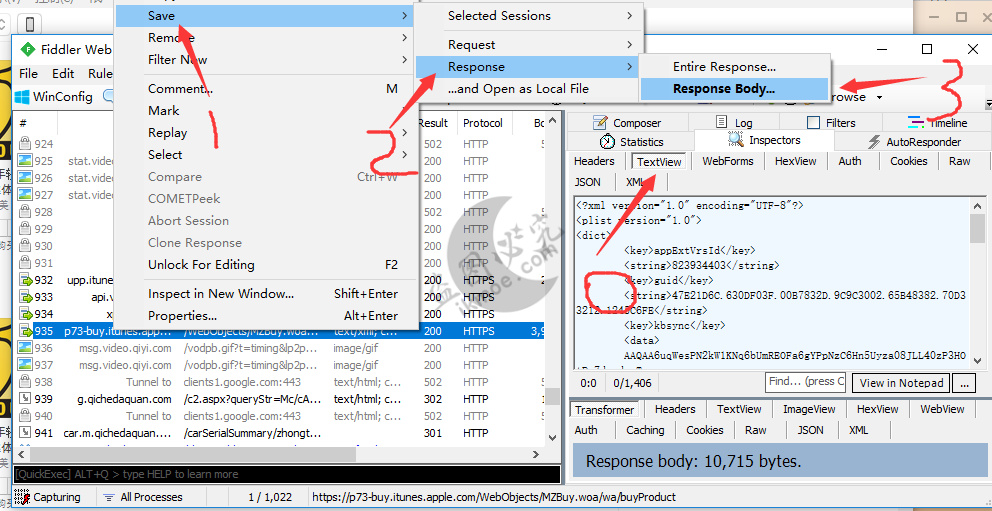The height and width of the screenshot is (511, 992).
Task: Click the Filters tab's checkbox icon
Action: pyautogui.click(x=814, y=123)
